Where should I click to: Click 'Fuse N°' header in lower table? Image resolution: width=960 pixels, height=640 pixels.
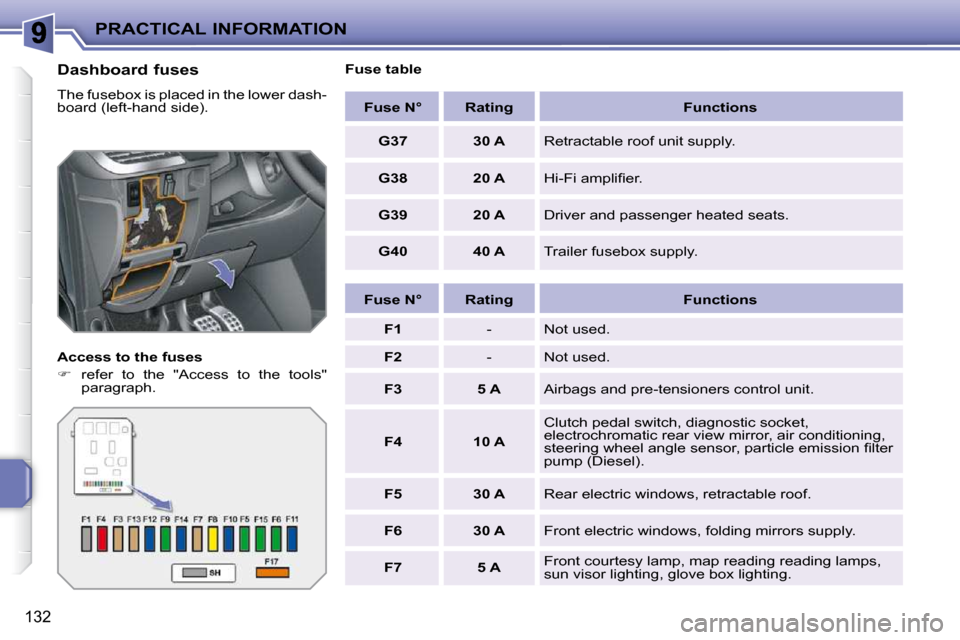[x=392, y=299]
